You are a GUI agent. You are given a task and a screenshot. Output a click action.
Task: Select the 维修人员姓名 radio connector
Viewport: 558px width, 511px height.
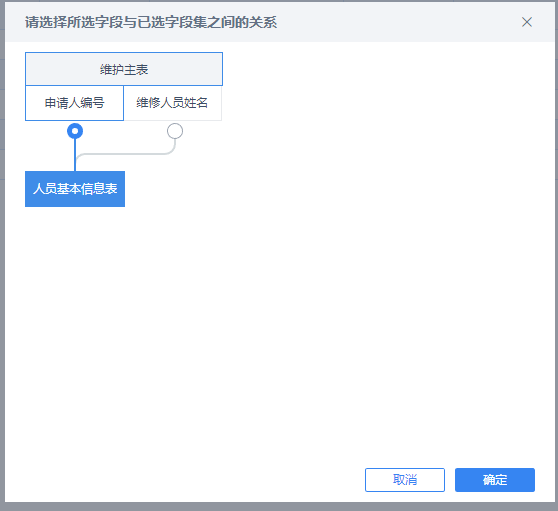click(x=175, y=131)
